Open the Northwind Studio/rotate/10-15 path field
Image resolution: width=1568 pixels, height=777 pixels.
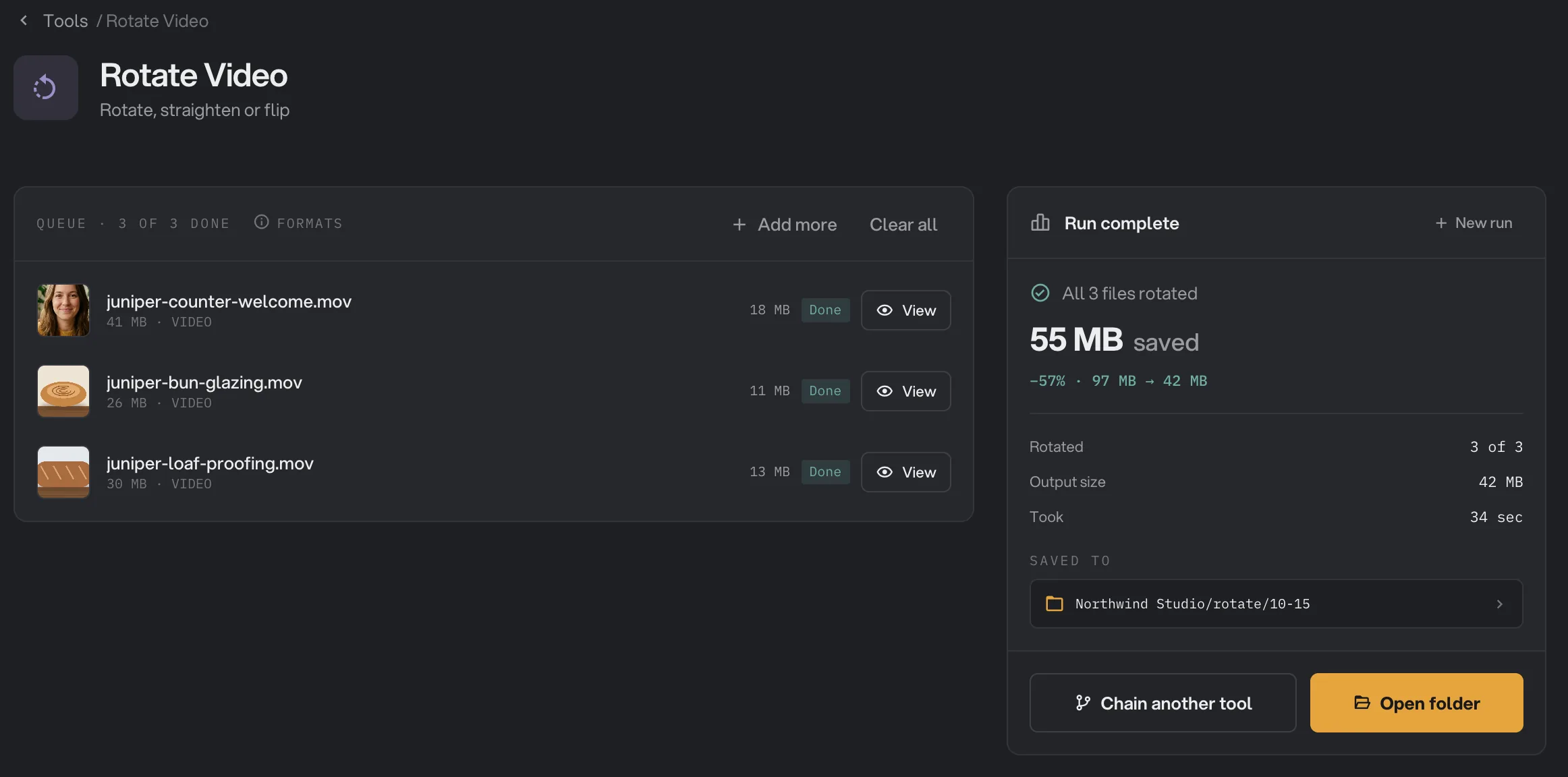[1276, 604]
